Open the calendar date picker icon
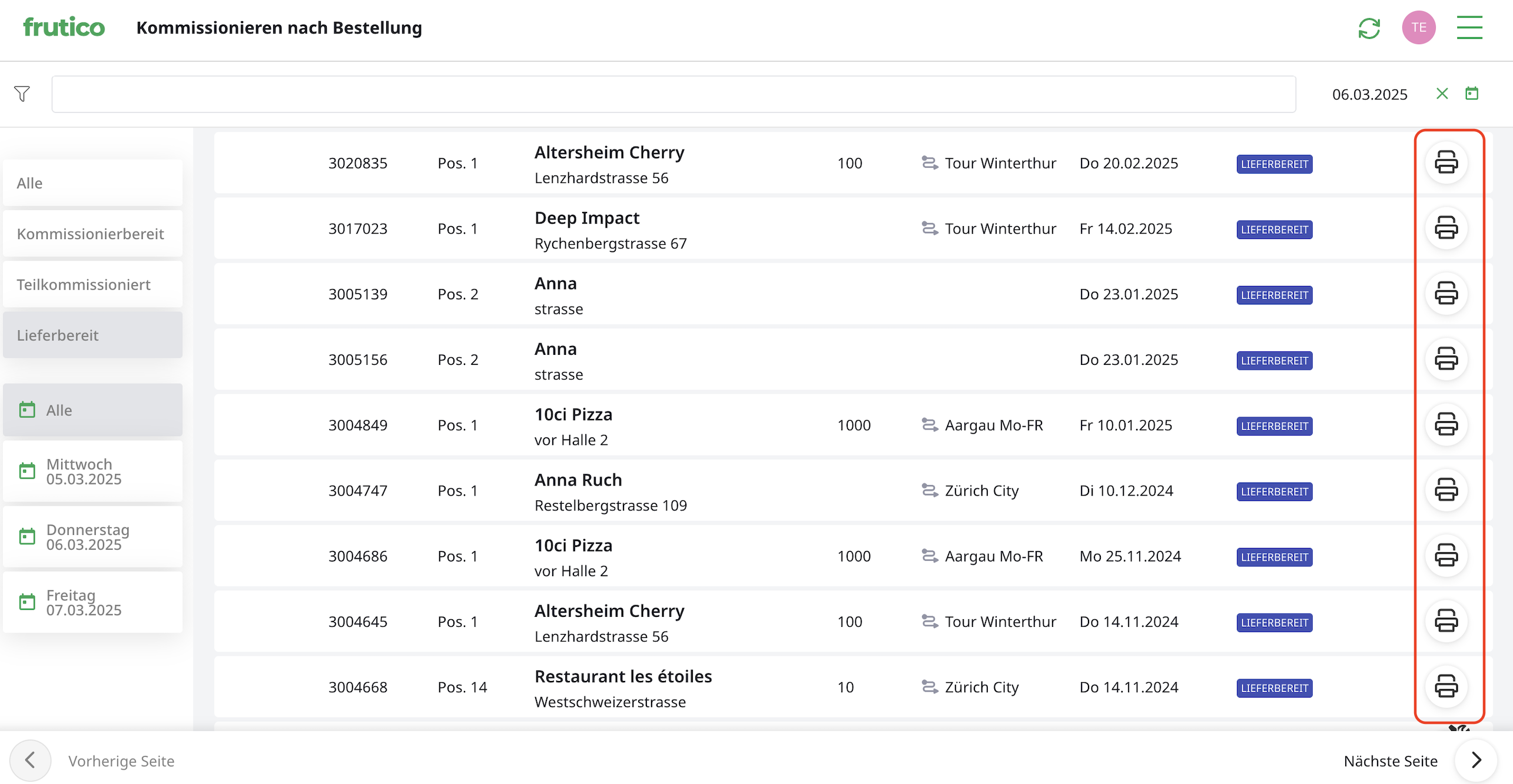The width and height of the screenshot is (1513, 784). pyautogui.click(x=1471, y=94)
